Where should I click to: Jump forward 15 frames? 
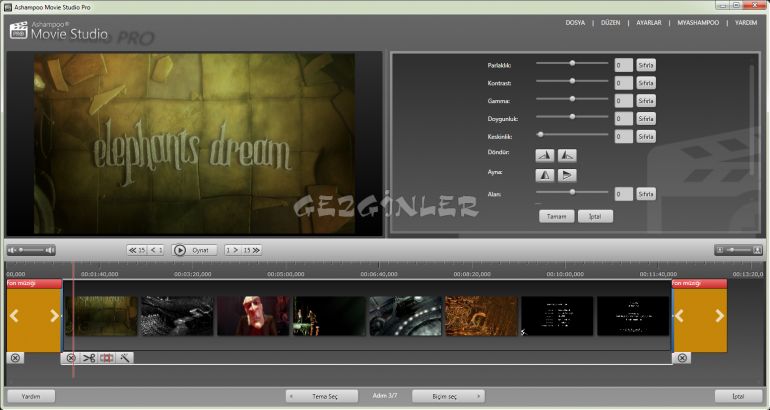(251, 250)
